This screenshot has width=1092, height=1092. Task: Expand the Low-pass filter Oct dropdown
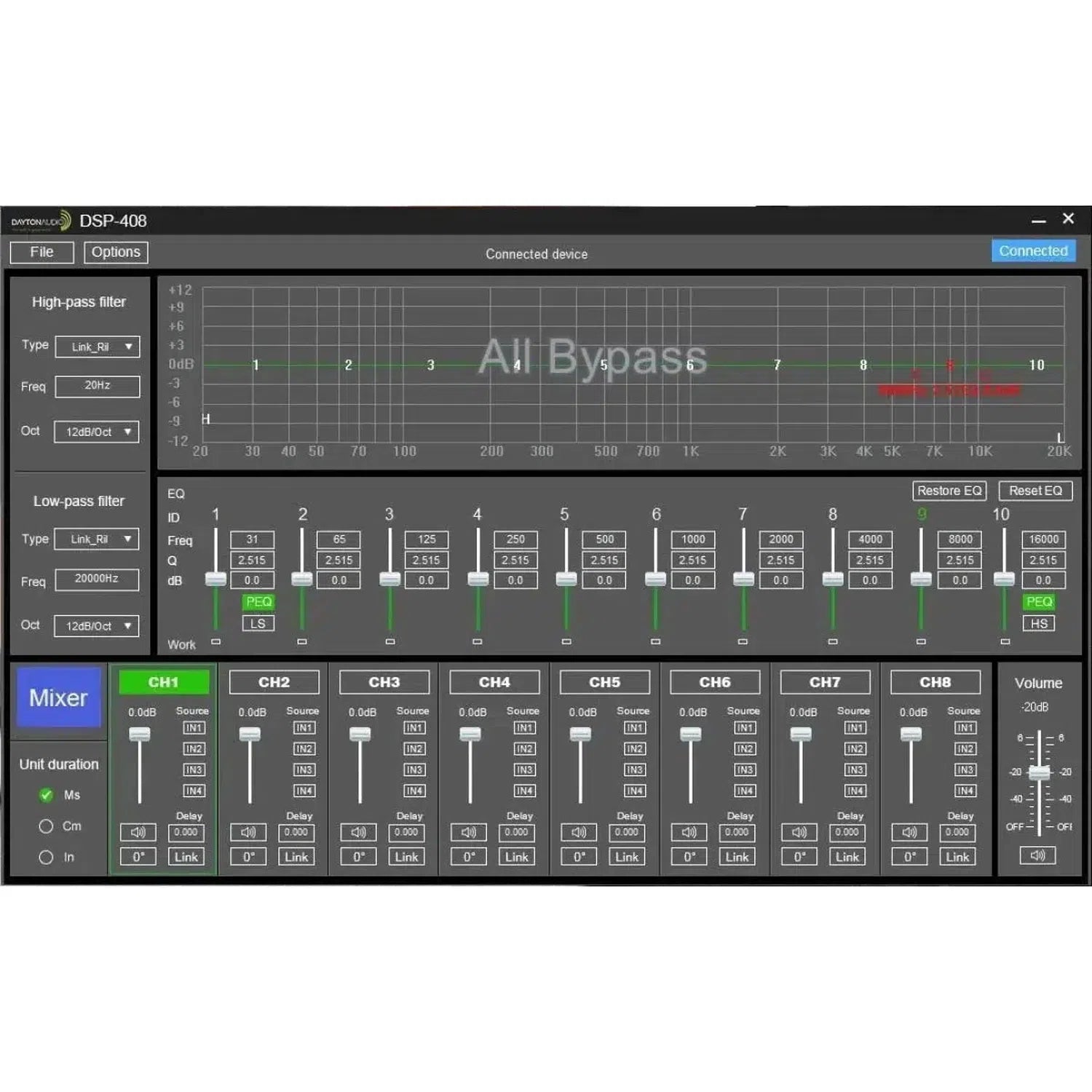(x=97, y=626)
